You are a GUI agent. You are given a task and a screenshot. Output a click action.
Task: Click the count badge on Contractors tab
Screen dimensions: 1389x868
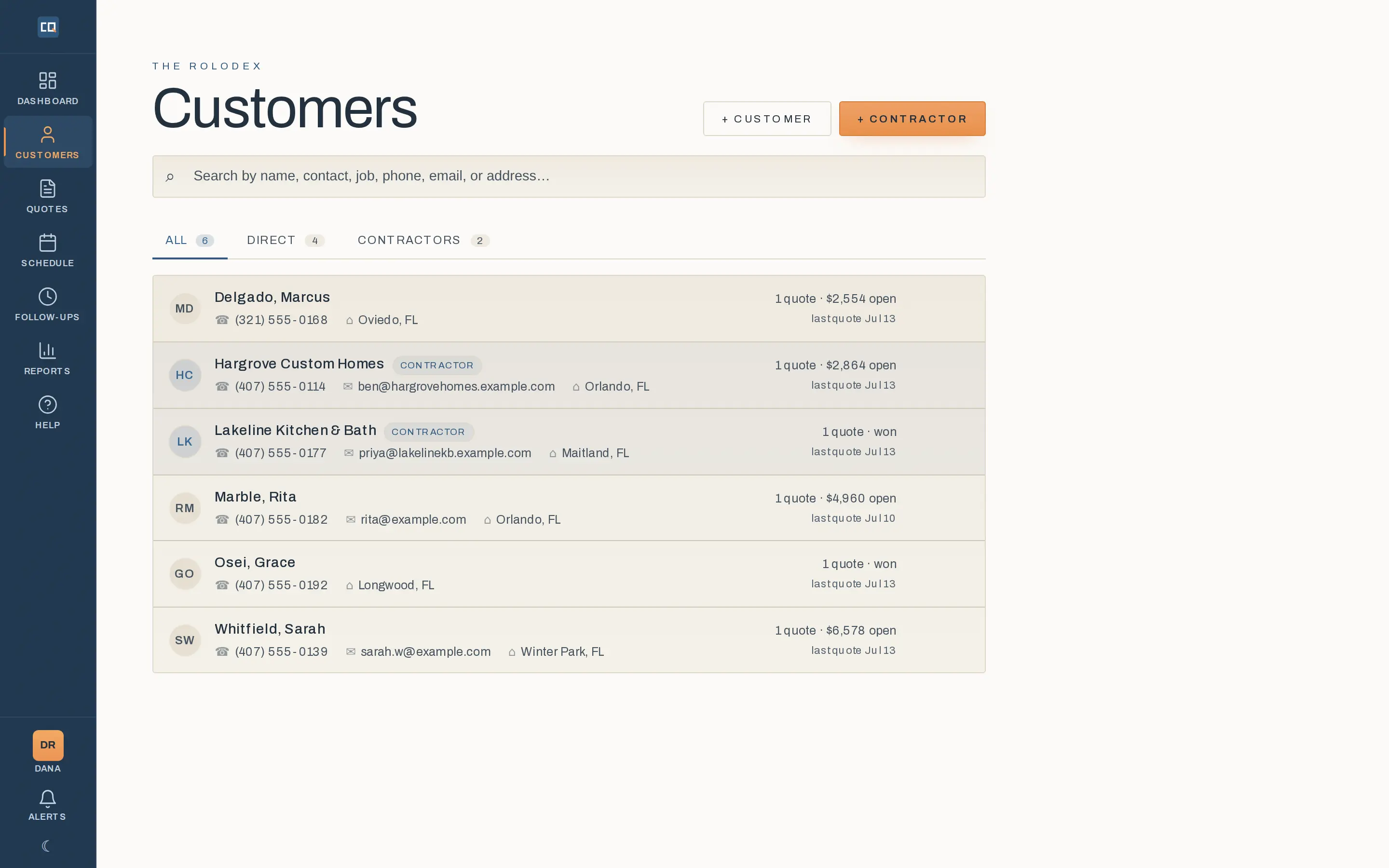[x=480, y=241]
